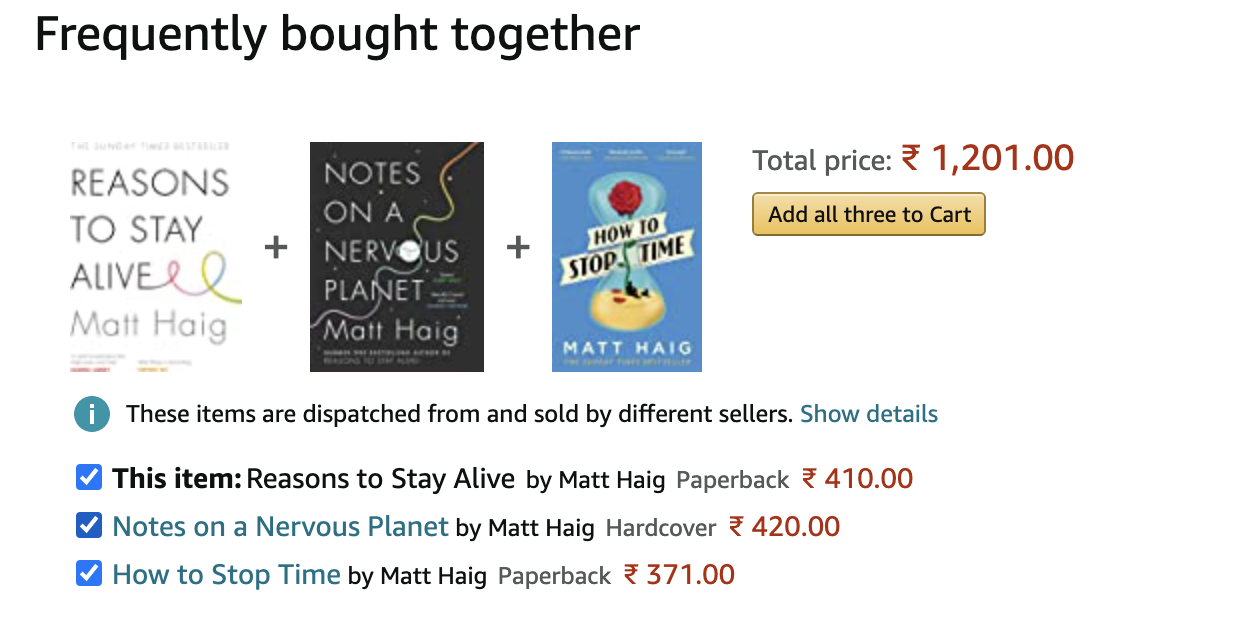Click the ₹410.00 price
The width and height of the screenshot is (1260, 620).
point(857,479)
